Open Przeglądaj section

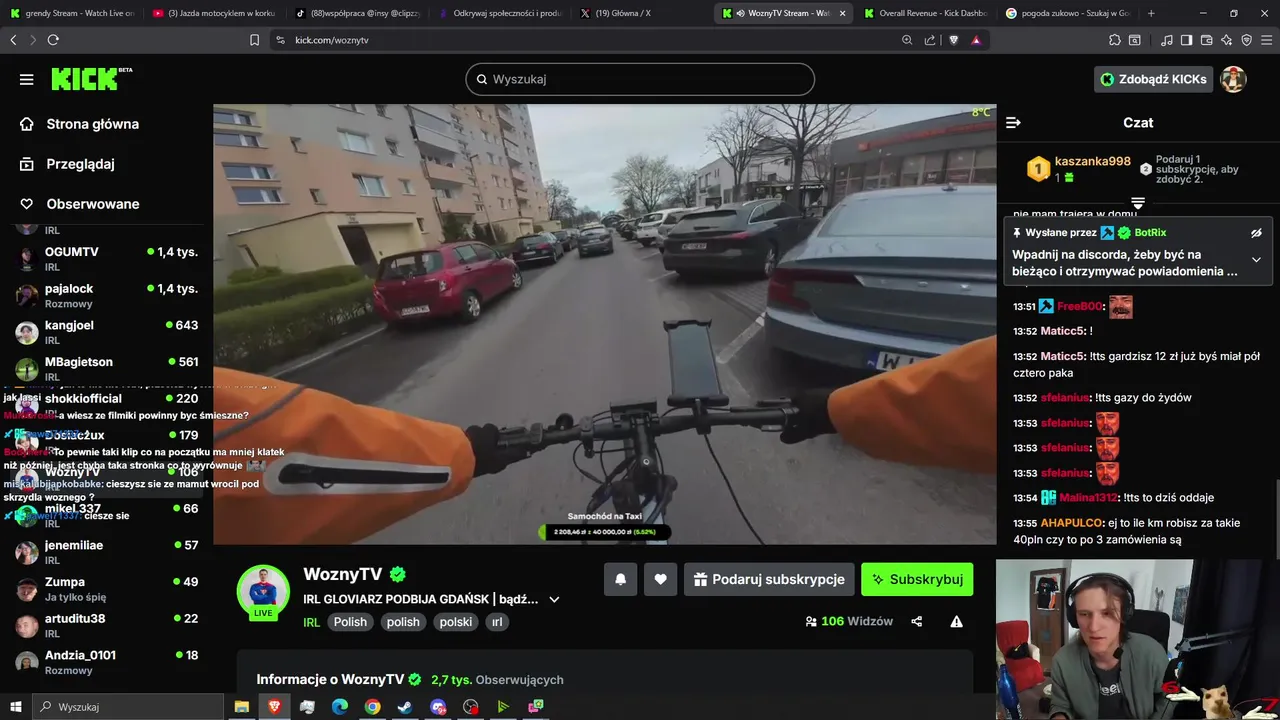pos(67,164)
